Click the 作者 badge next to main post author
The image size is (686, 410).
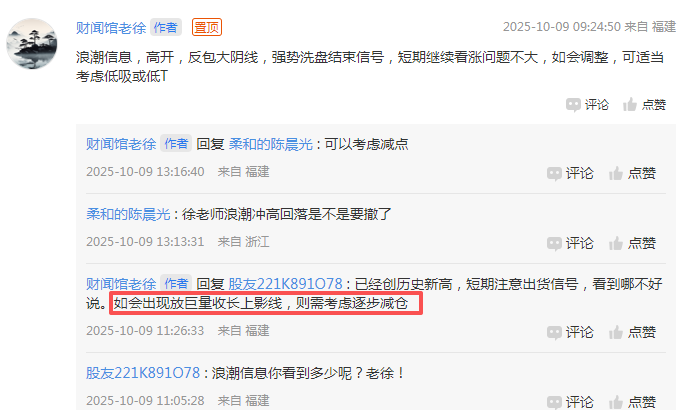[x=166, y=27]
